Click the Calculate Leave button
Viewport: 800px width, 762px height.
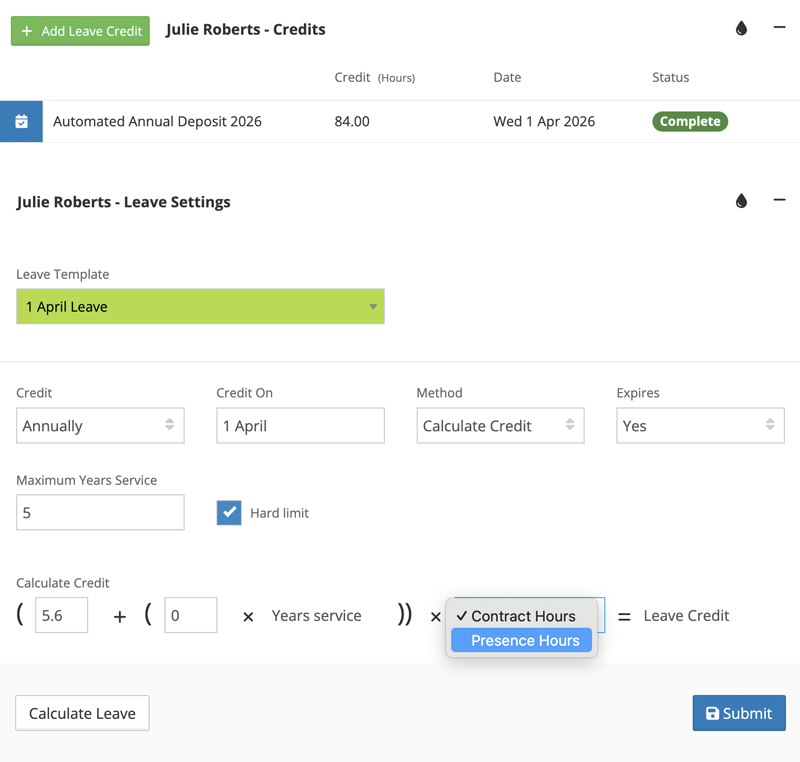82,713
